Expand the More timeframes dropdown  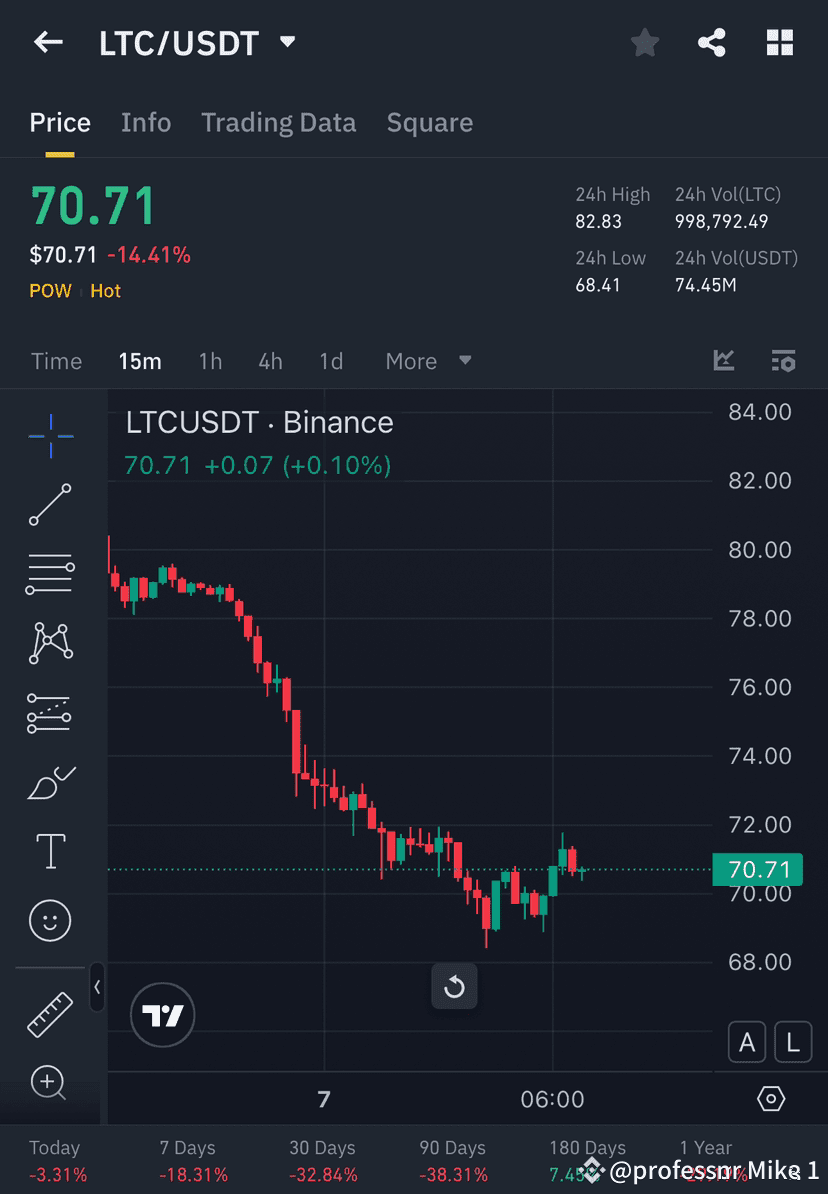[x=428, y=361]
